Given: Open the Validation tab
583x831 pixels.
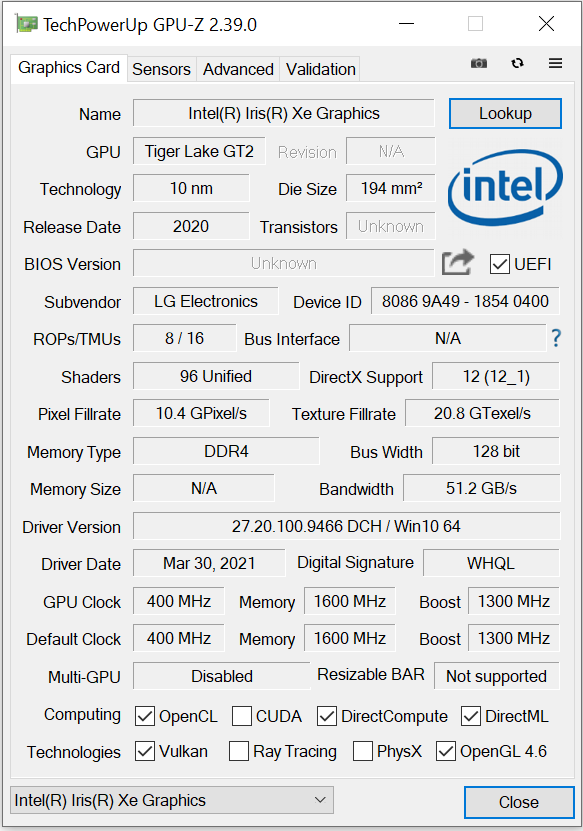Looking at the screenshot, I should (320, 69).
